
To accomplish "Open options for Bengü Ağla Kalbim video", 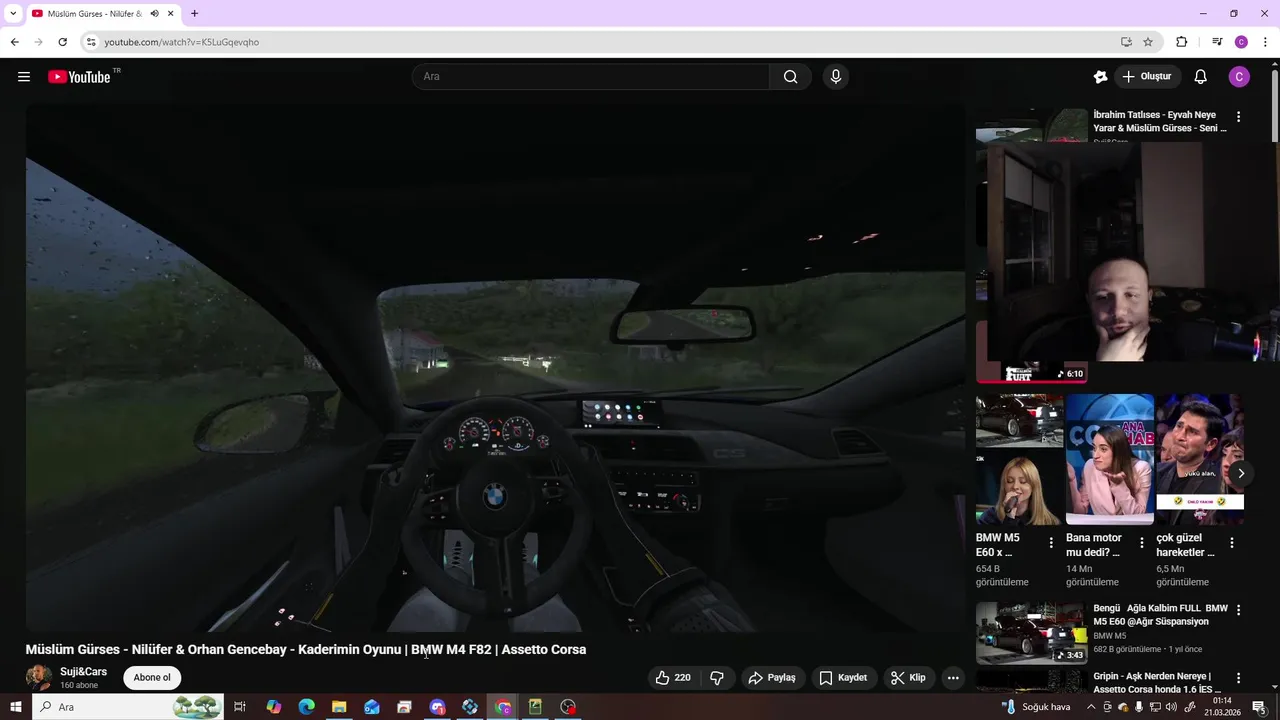I will click(x=1238, y=610).
